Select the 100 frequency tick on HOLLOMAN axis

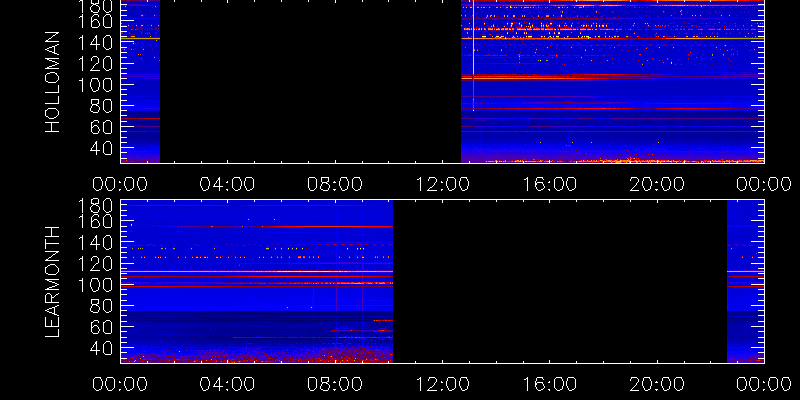pos(96,85)
